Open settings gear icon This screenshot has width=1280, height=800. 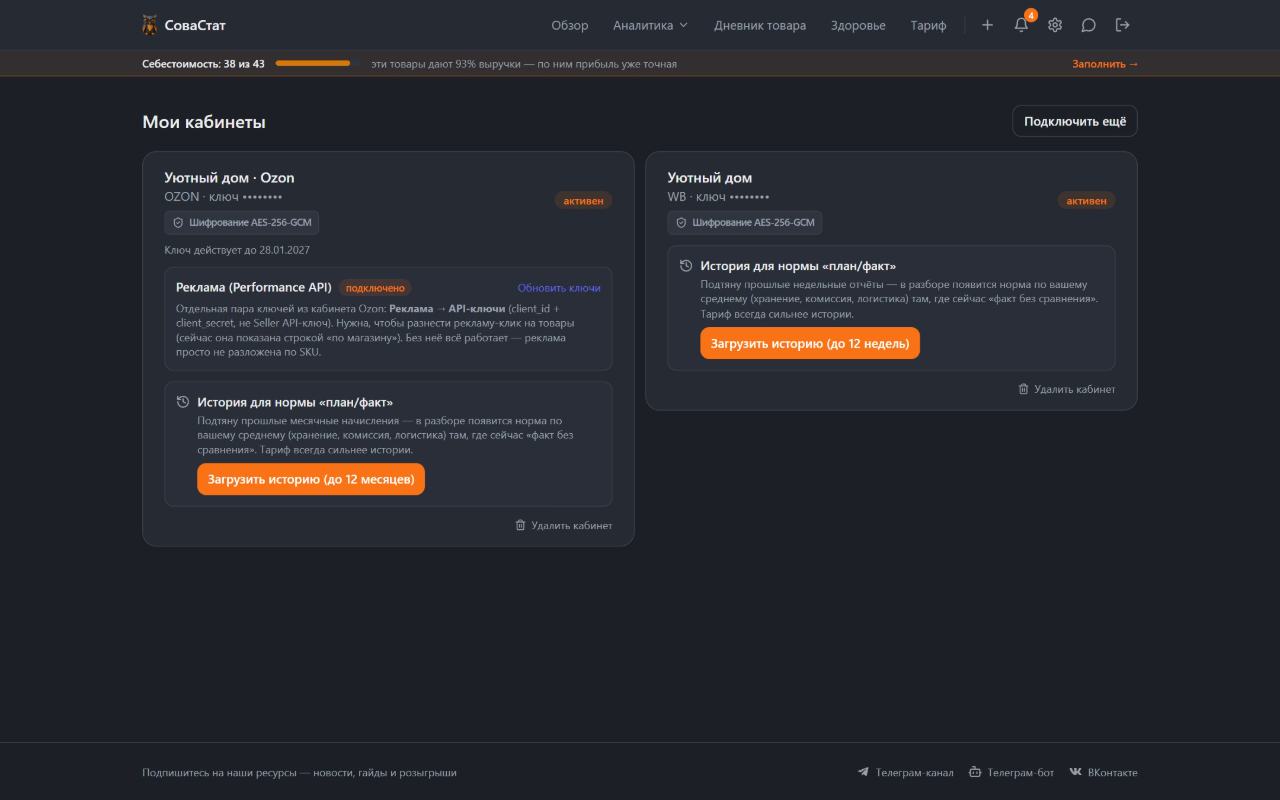[1055, 25]
